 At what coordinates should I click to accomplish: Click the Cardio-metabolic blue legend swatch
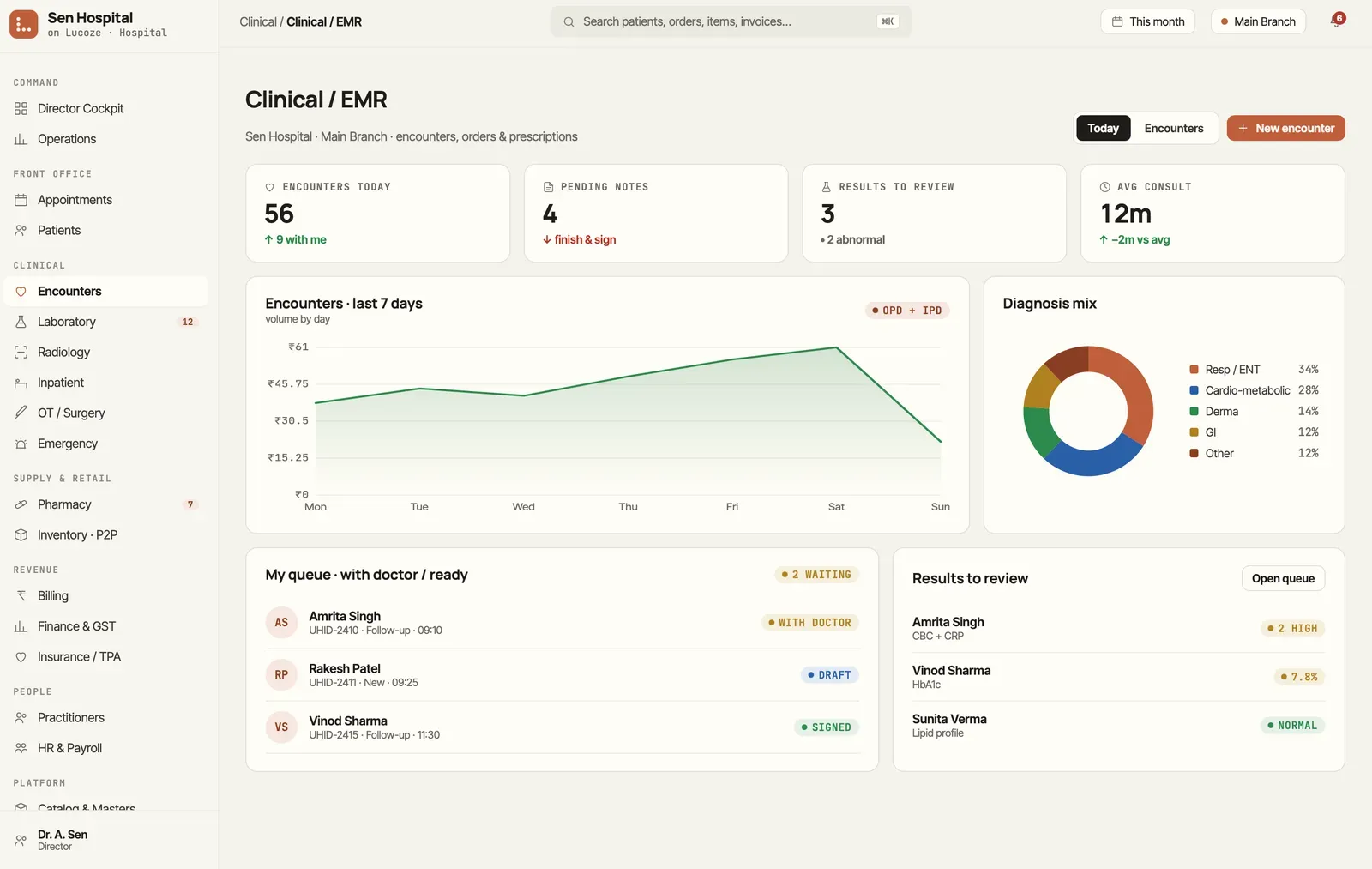[x=1194, y=390]
